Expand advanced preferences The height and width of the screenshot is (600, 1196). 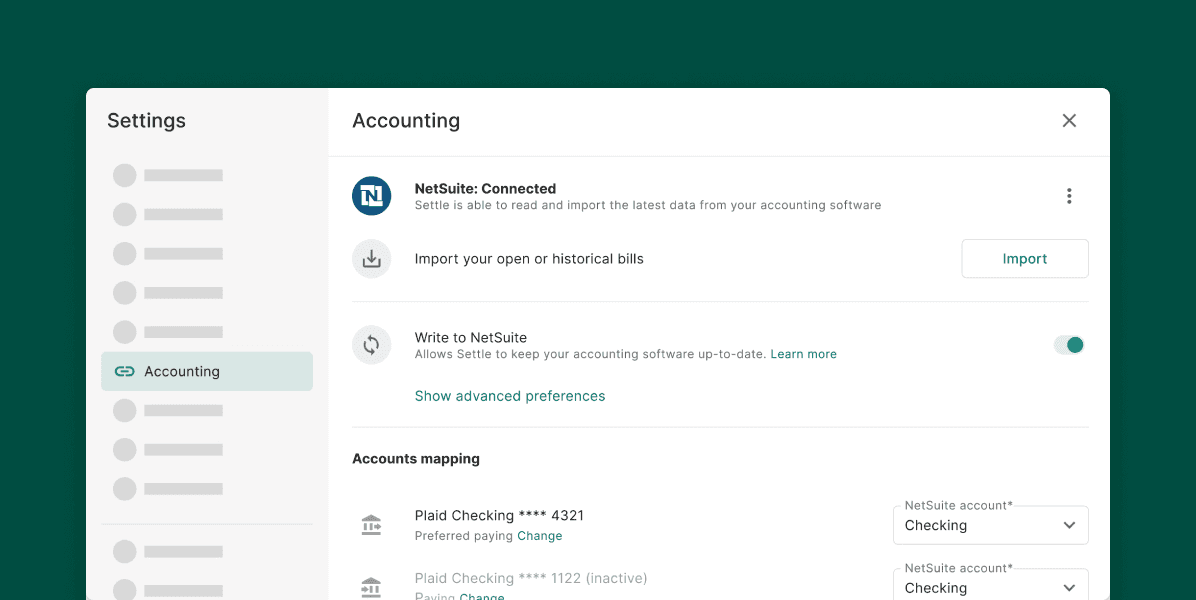click(x=509, y=395)
